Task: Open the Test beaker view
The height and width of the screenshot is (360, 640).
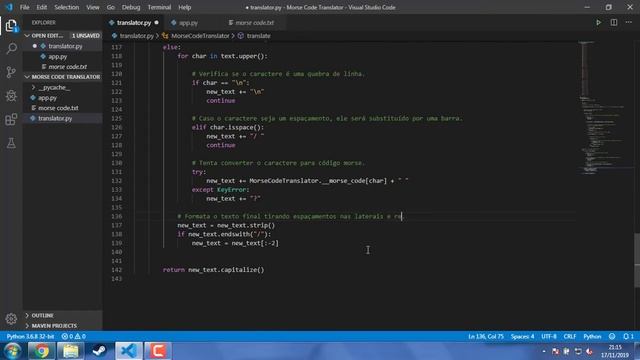Action: coord(11,143)
